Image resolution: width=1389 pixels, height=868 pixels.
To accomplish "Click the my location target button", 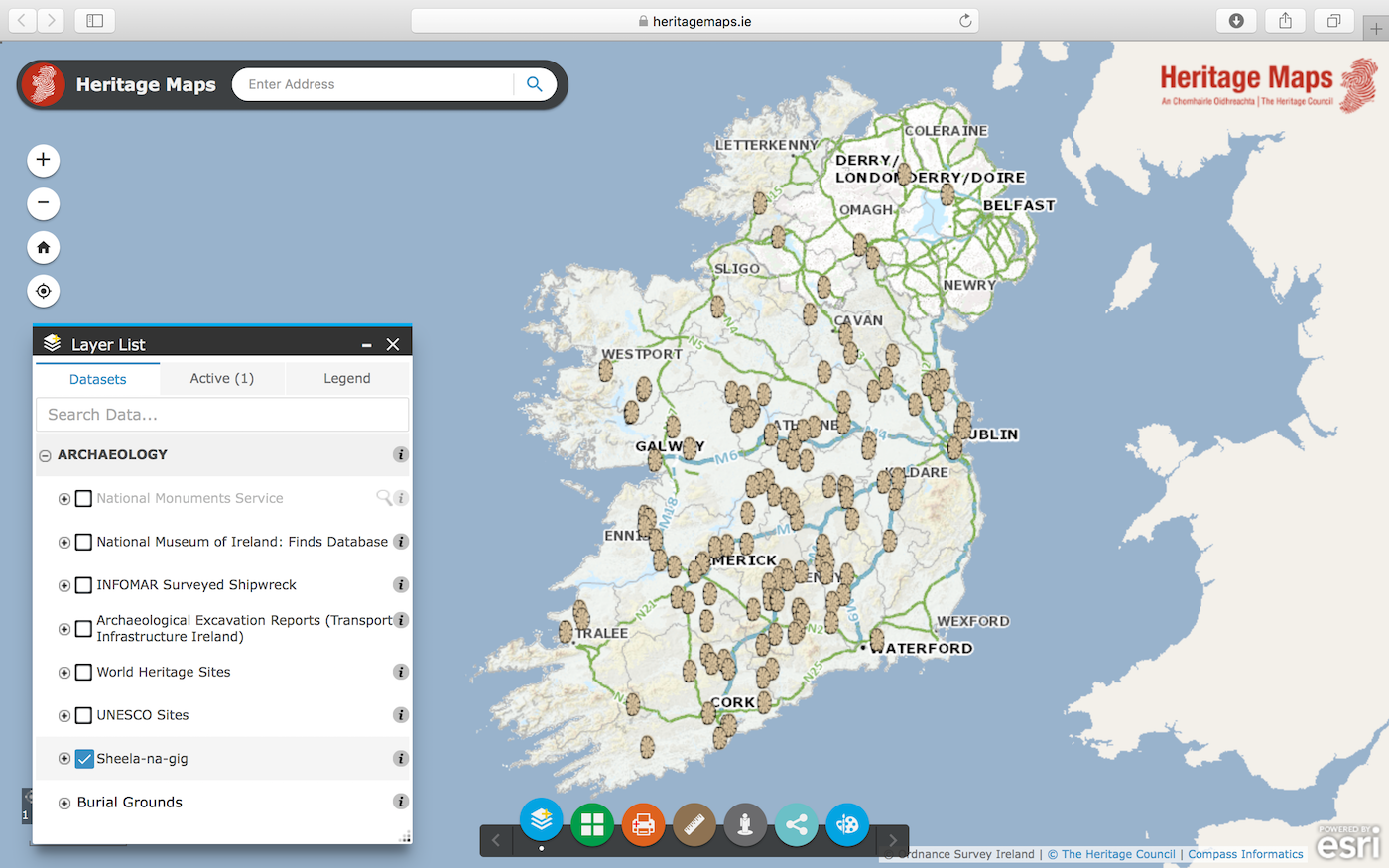I will (x=43, y=291).
